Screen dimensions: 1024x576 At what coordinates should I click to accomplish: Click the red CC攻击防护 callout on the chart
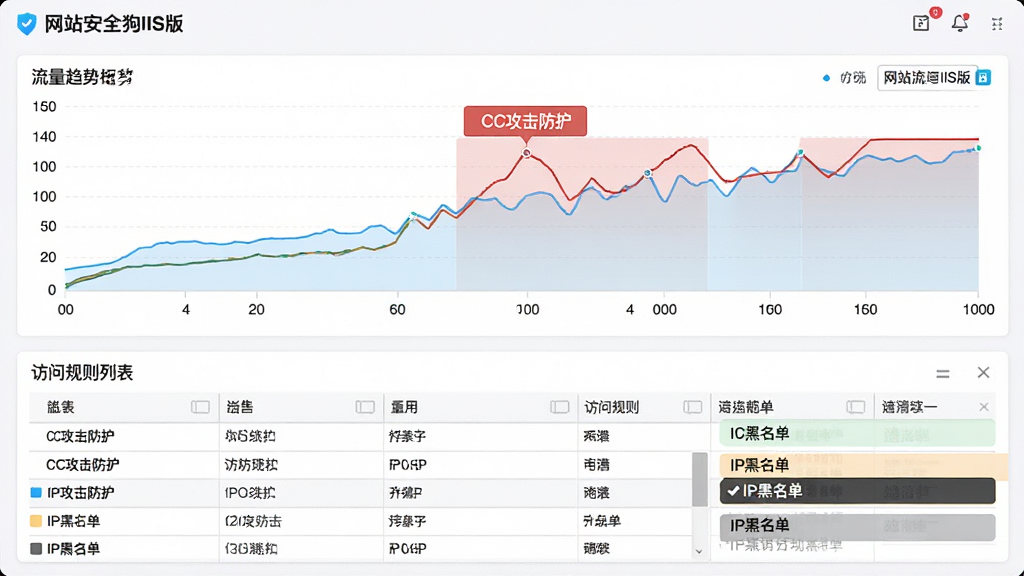pyautogui.click(x=525, y=121)
